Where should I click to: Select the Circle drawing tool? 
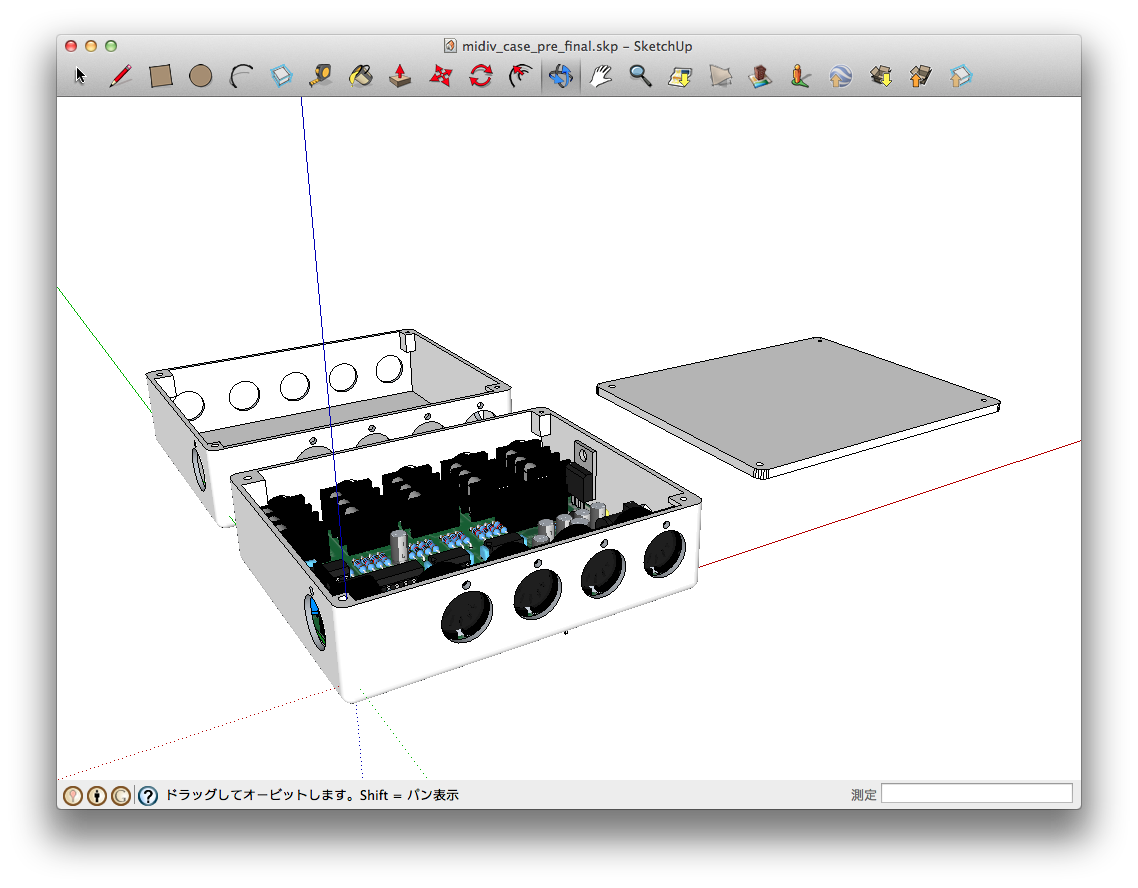(201, 76)
